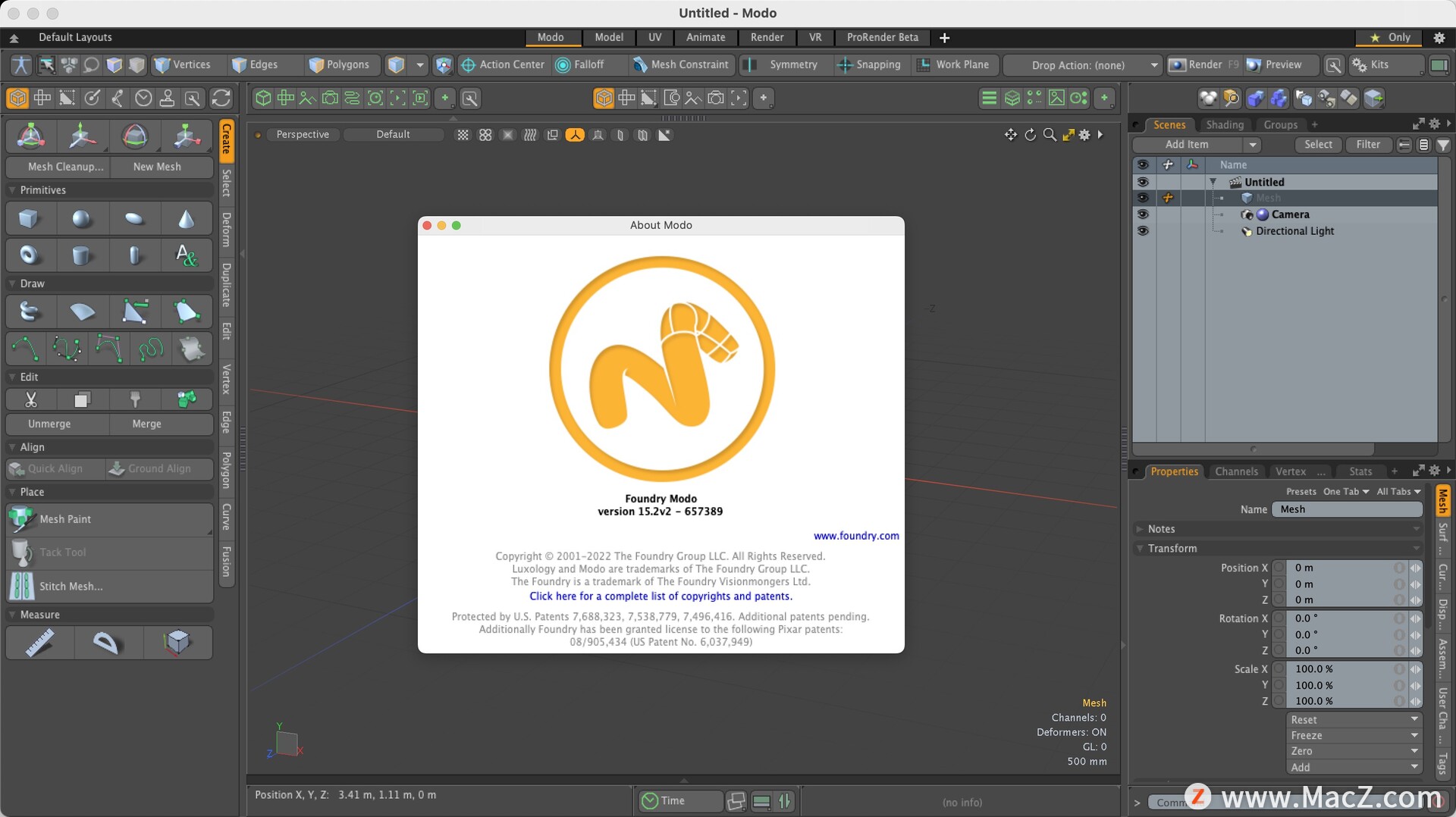Open viewport settings gear icon

point(1085,134)
